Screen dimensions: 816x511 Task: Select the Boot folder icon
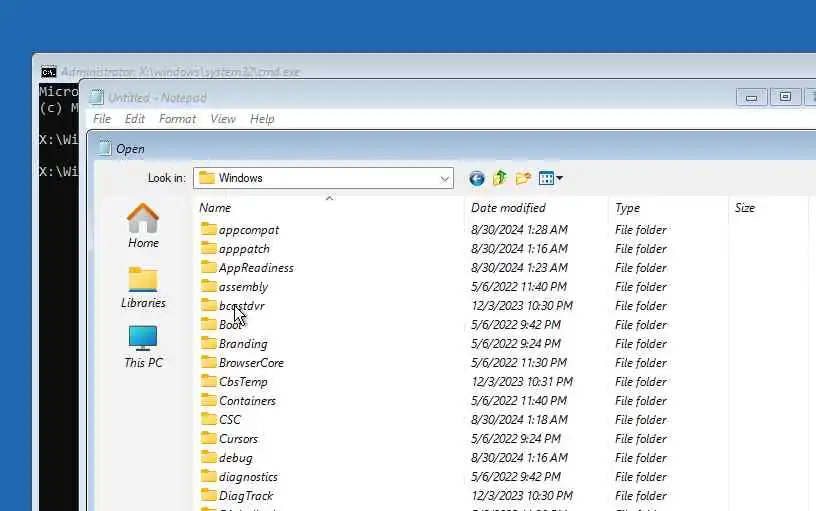click(x=209, y=324)
